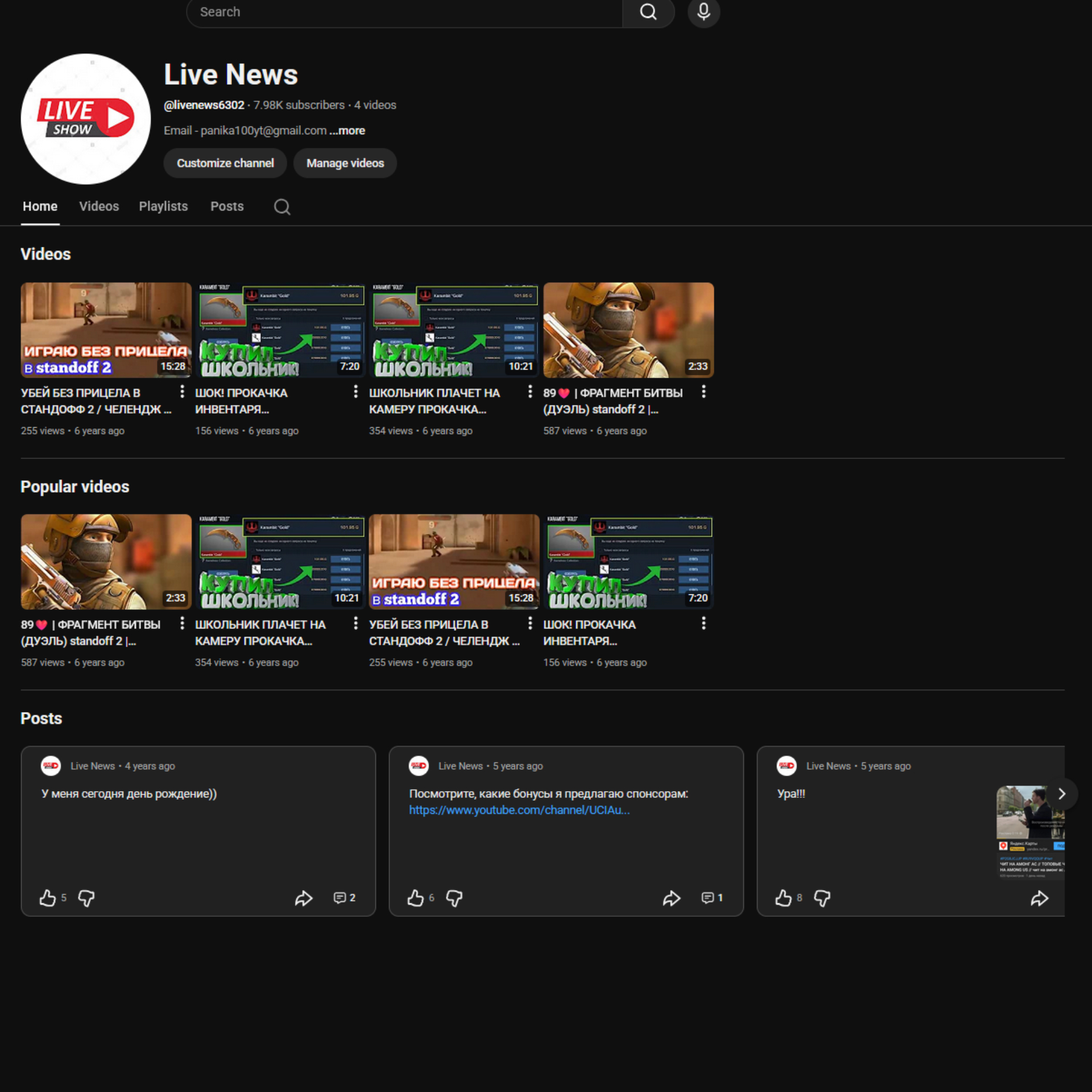Share the sponsor bonuses post

point(672,898)
